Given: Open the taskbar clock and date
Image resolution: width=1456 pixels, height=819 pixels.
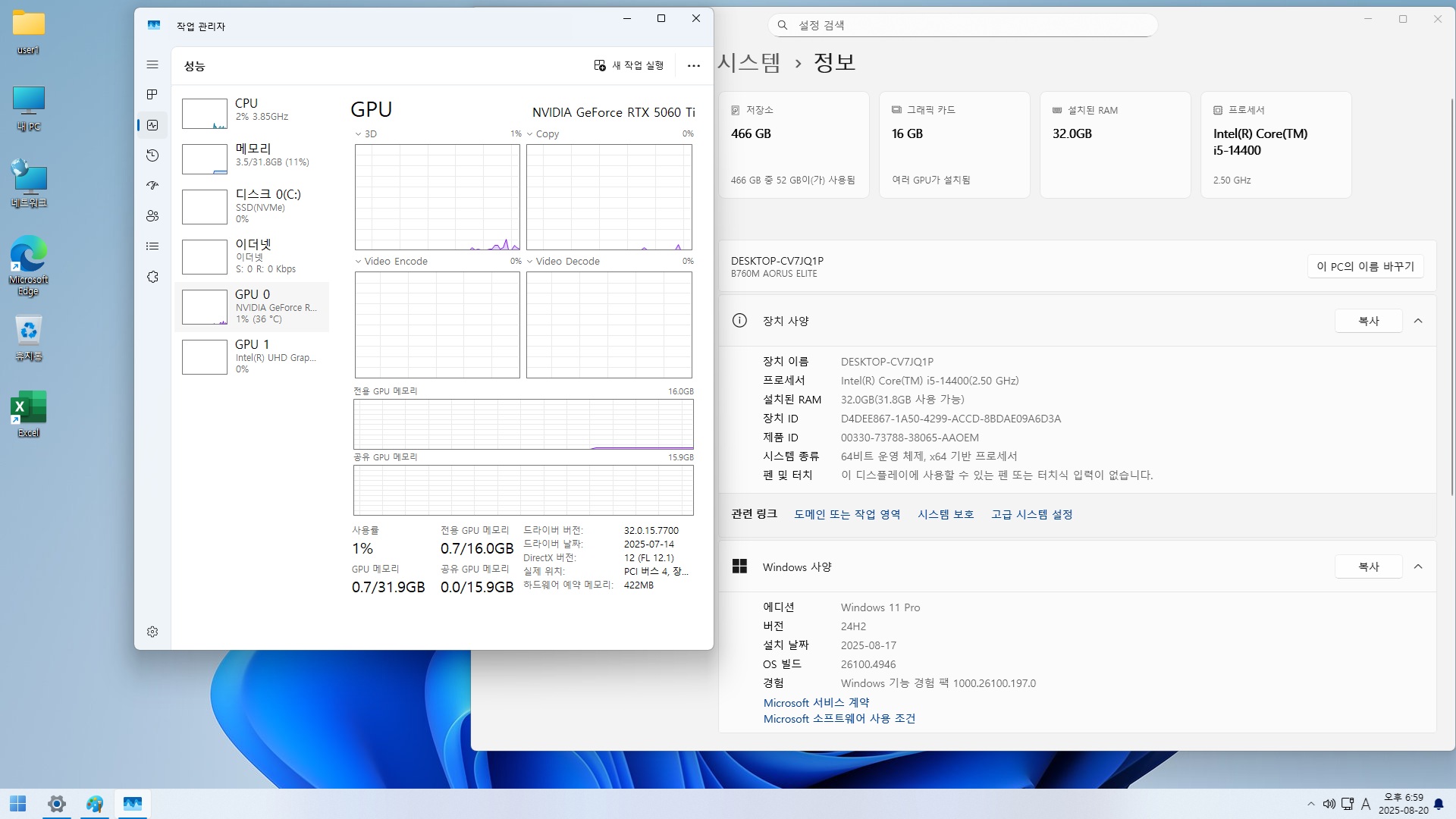Looking at the screenshot, I should (1404, 804).
